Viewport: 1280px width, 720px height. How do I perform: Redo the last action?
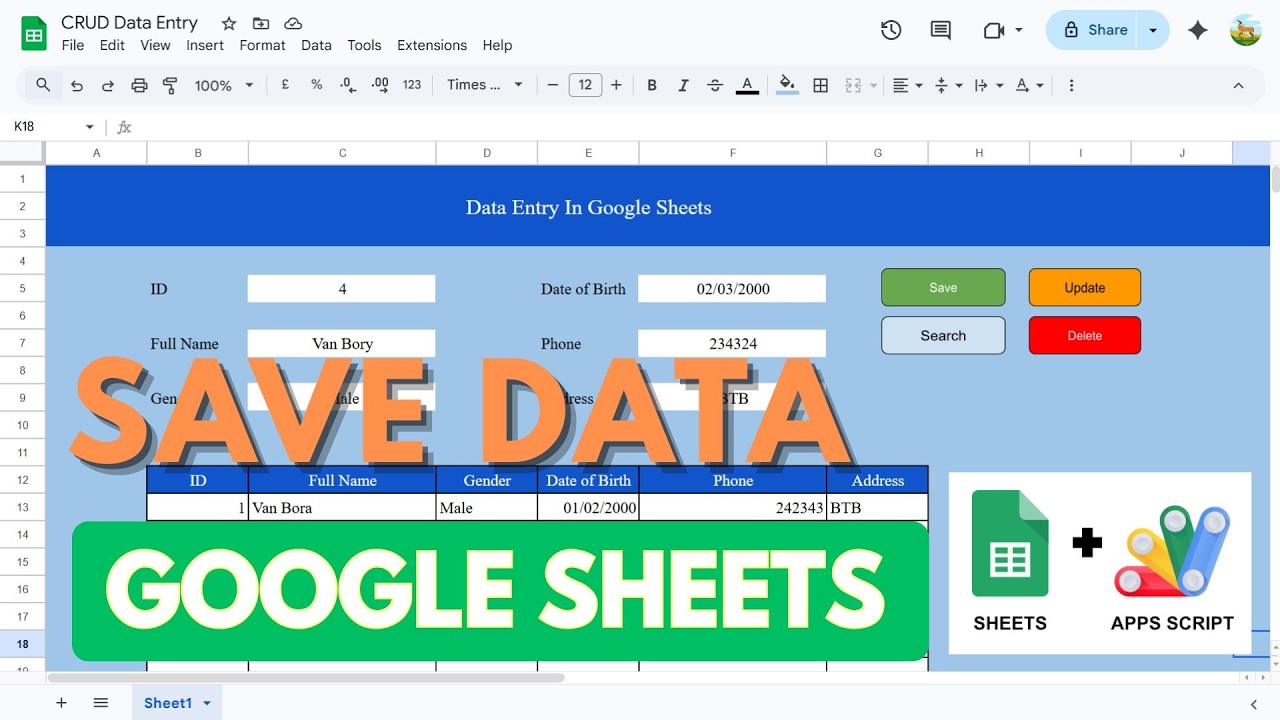click(x=108, y=86)
